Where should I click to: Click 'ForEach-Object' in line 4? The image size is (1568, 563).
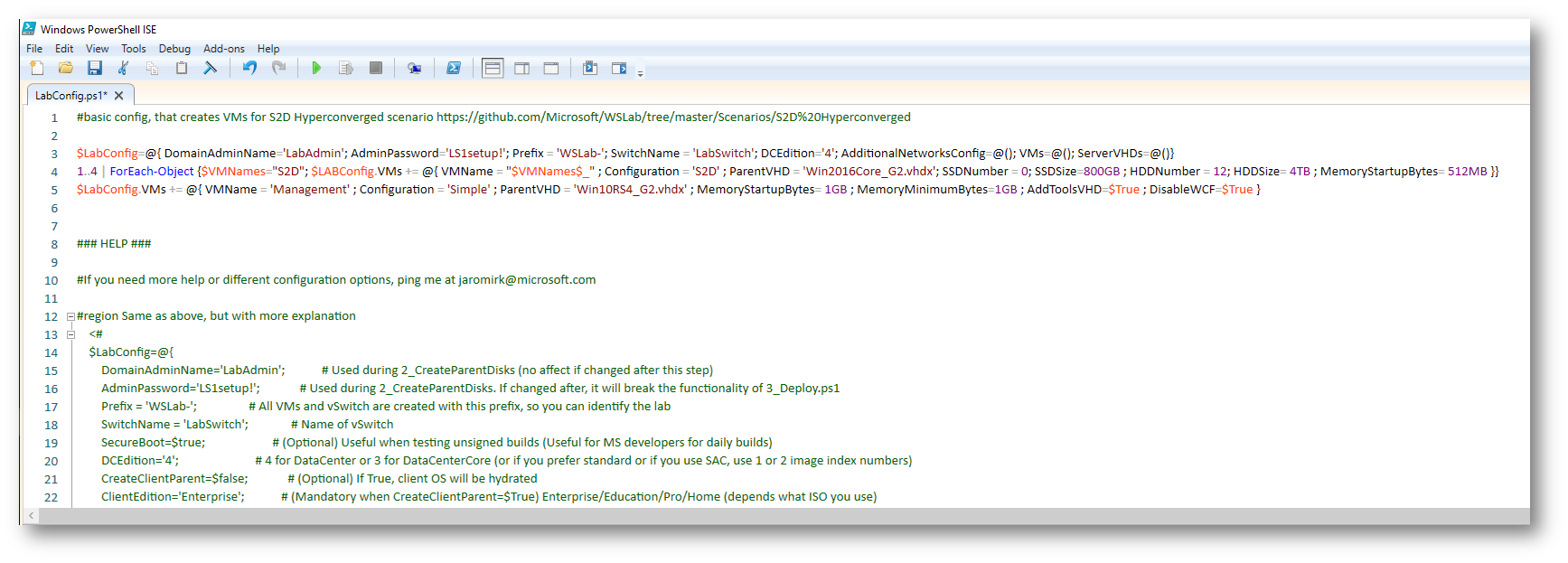click(x=152, y=172)
